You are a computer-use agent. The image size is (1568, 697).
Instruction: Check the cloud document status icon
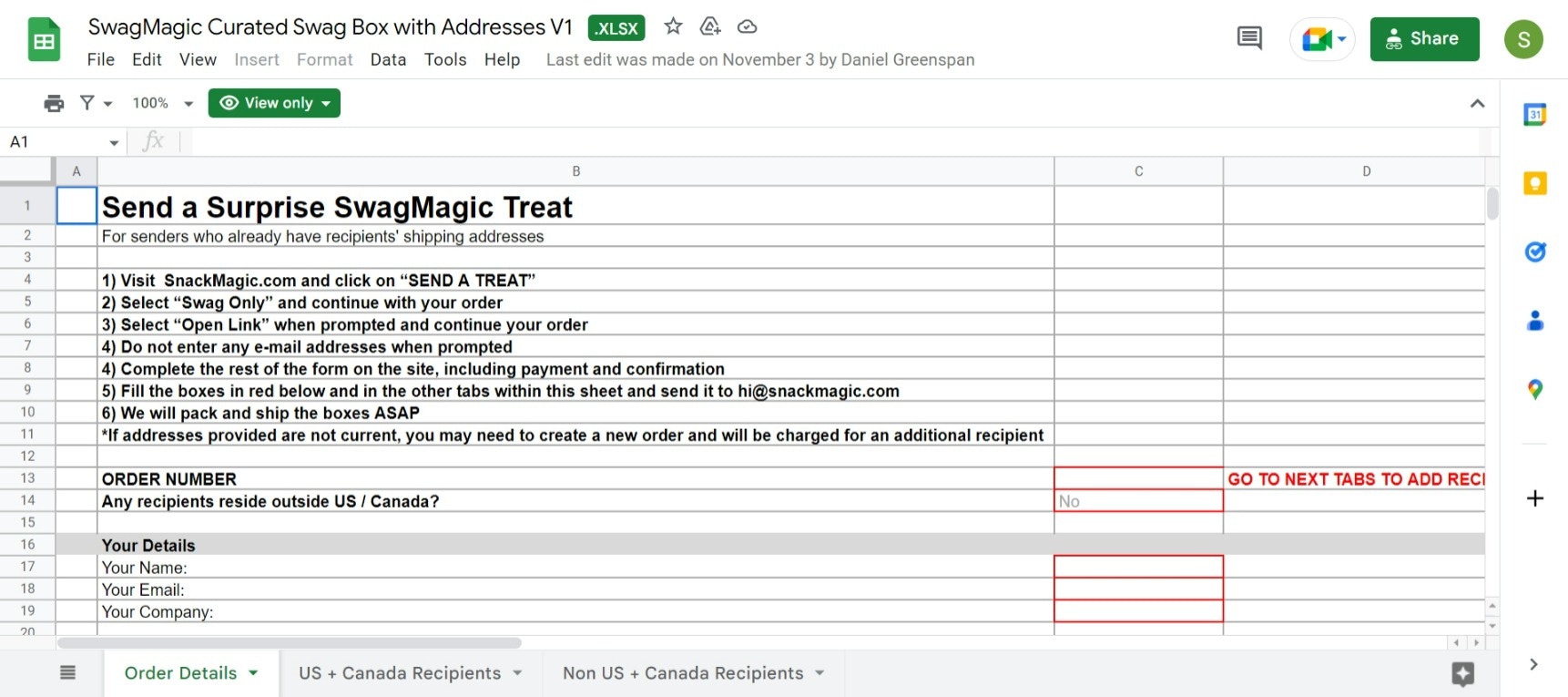748,26
